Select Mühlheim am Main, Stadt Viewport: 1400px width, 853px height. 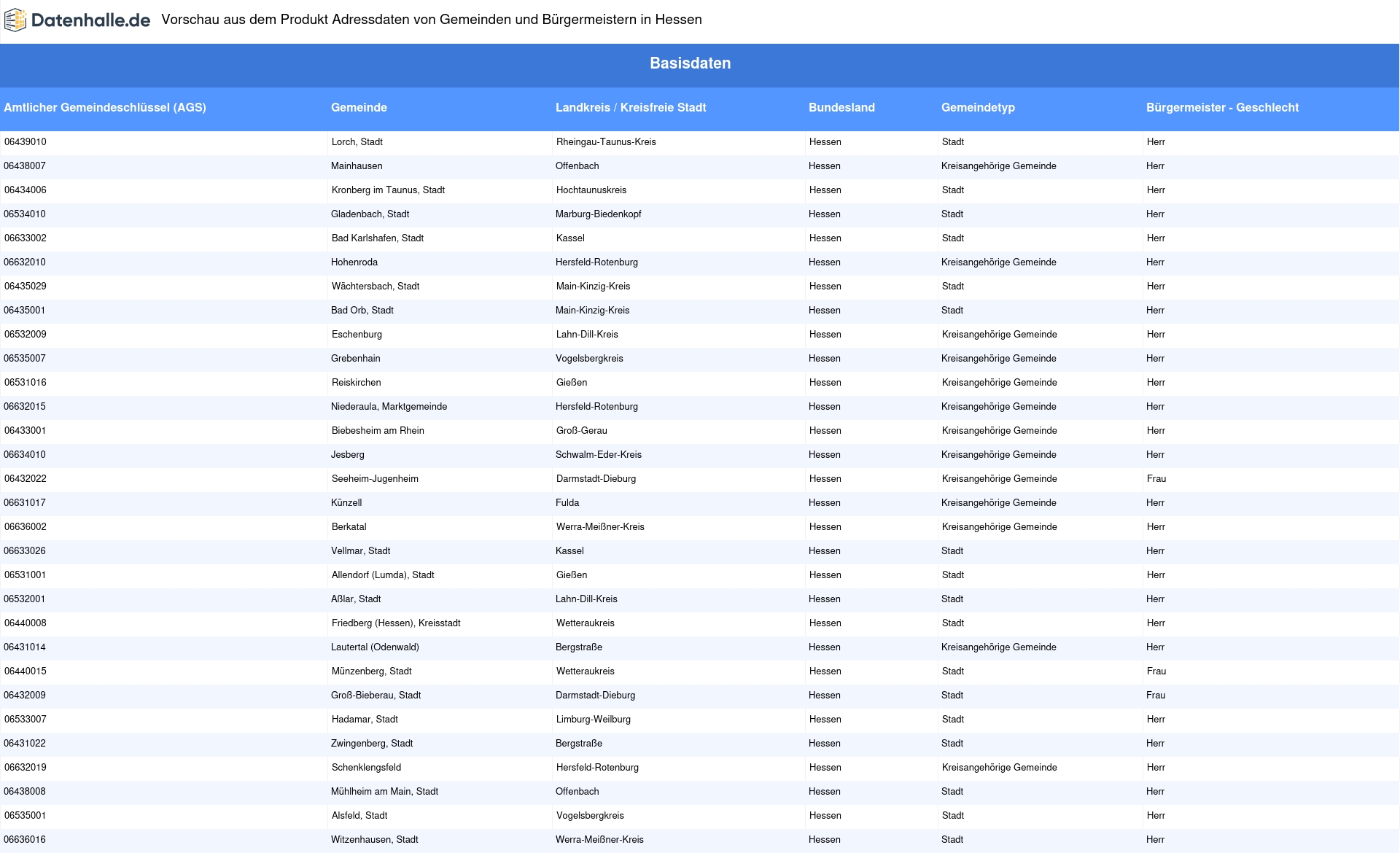tap(384, 792)
